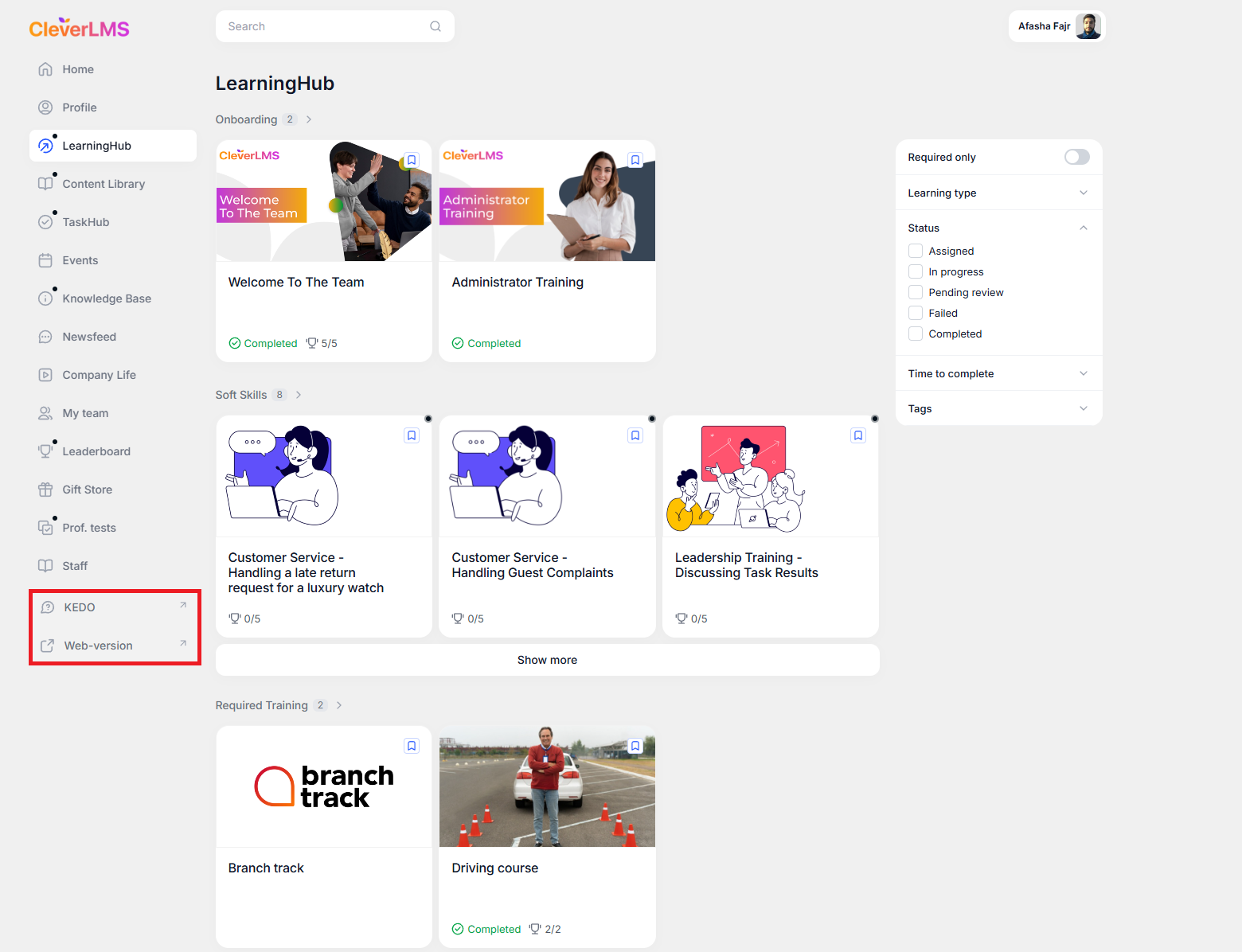This screenshot has width=1242, height=952.
Task: Open Content Library menu item
Action: (113, 184)
